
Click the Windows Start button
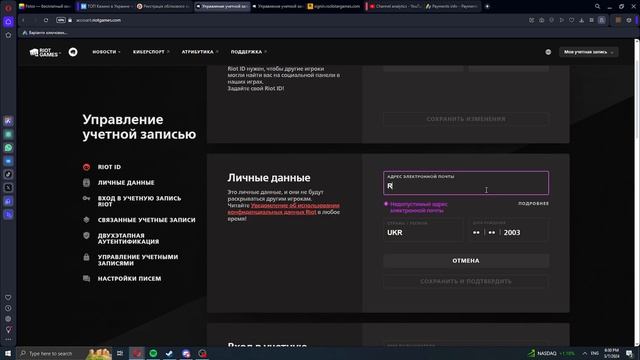[x=8, y=353]
